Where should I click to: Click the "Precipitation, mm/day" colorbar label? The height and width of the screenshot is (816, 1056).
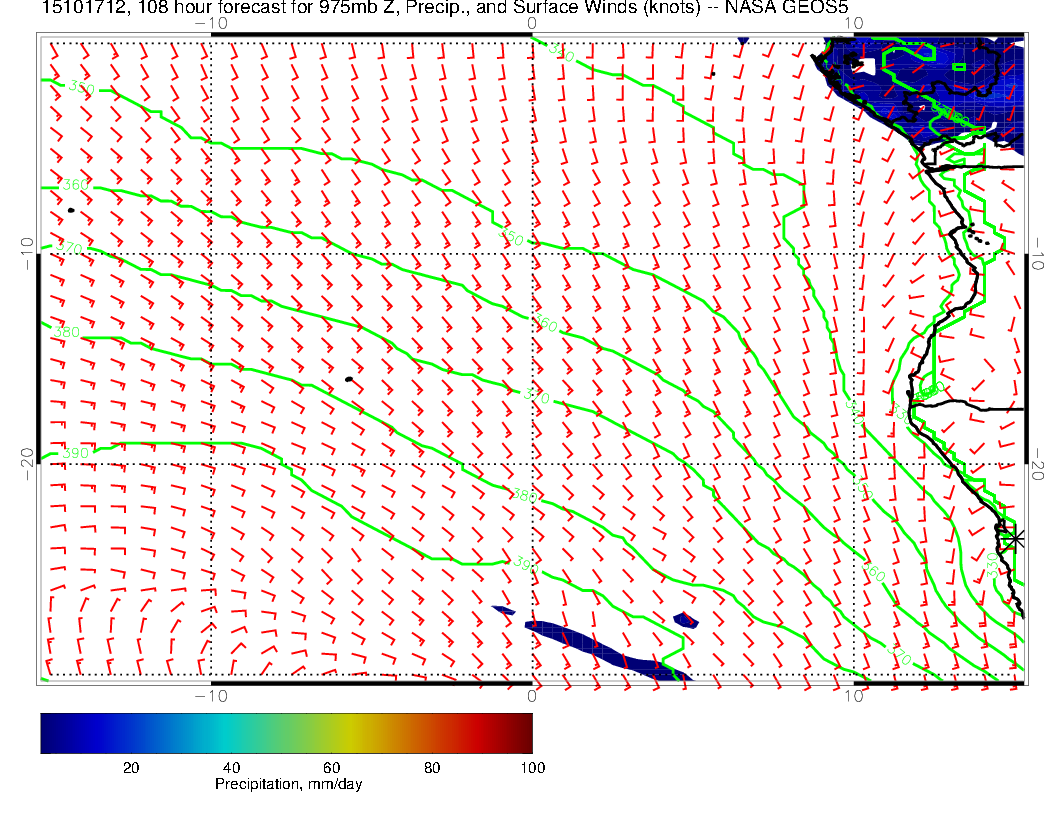point(288,785)
